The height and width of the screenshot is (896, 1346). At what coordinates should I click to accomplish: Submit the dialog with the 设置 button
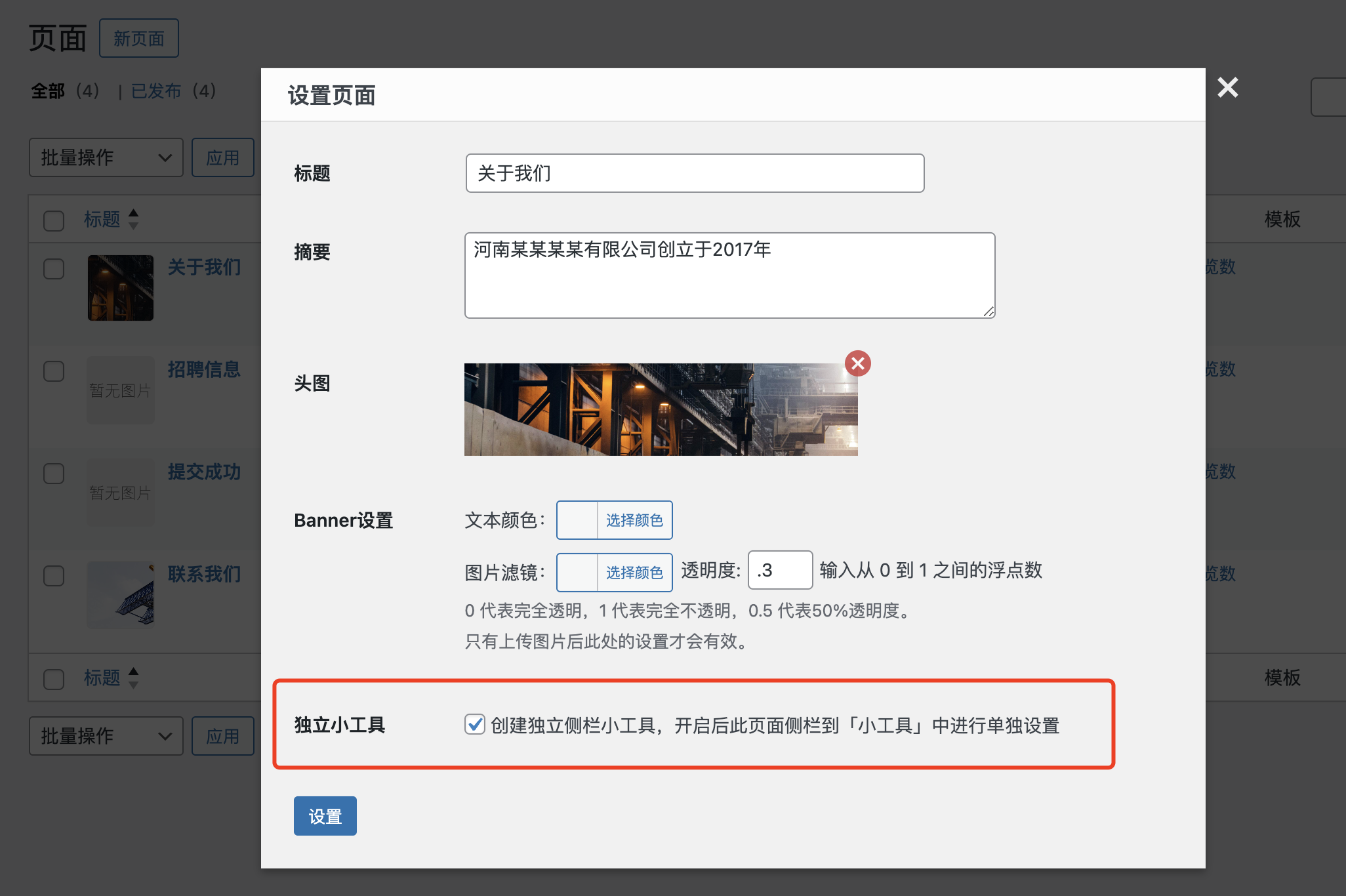point(325,816)
